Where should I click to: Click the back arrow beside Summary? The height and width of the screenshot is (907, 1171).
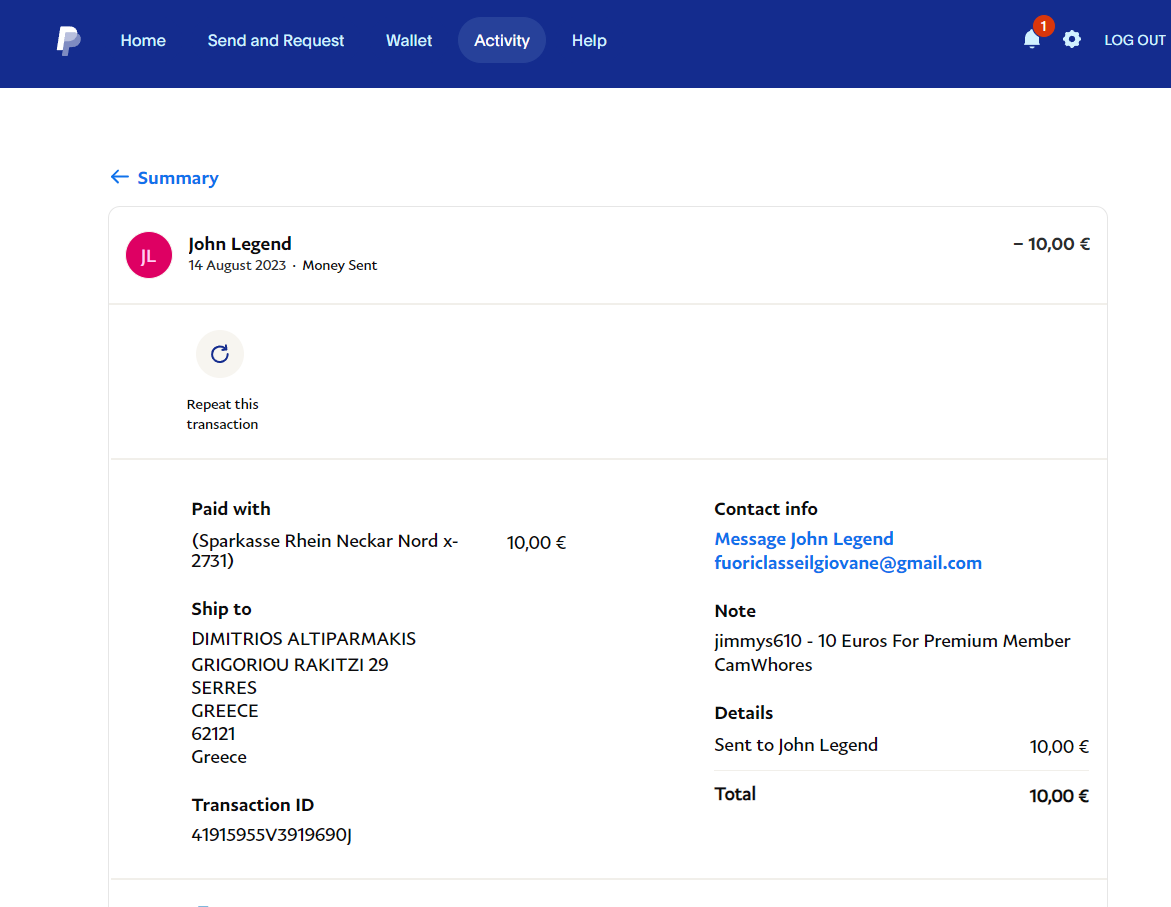pyautogui.click(x=119, y=177)
